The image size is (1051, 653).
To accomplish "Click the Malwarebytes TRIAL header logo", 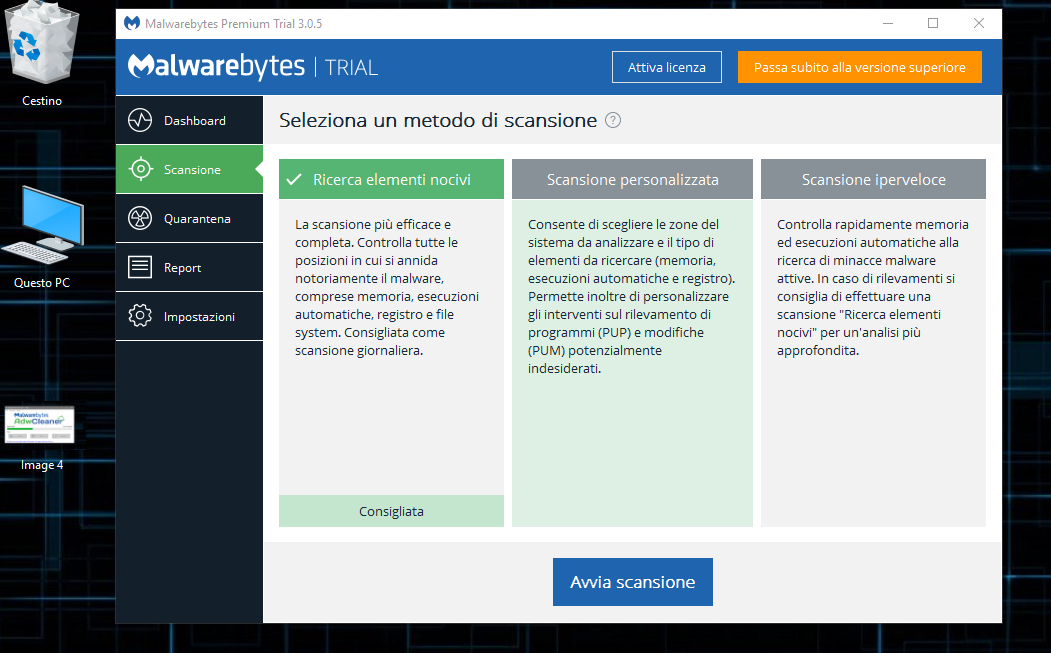I will [x=253, y=66].
